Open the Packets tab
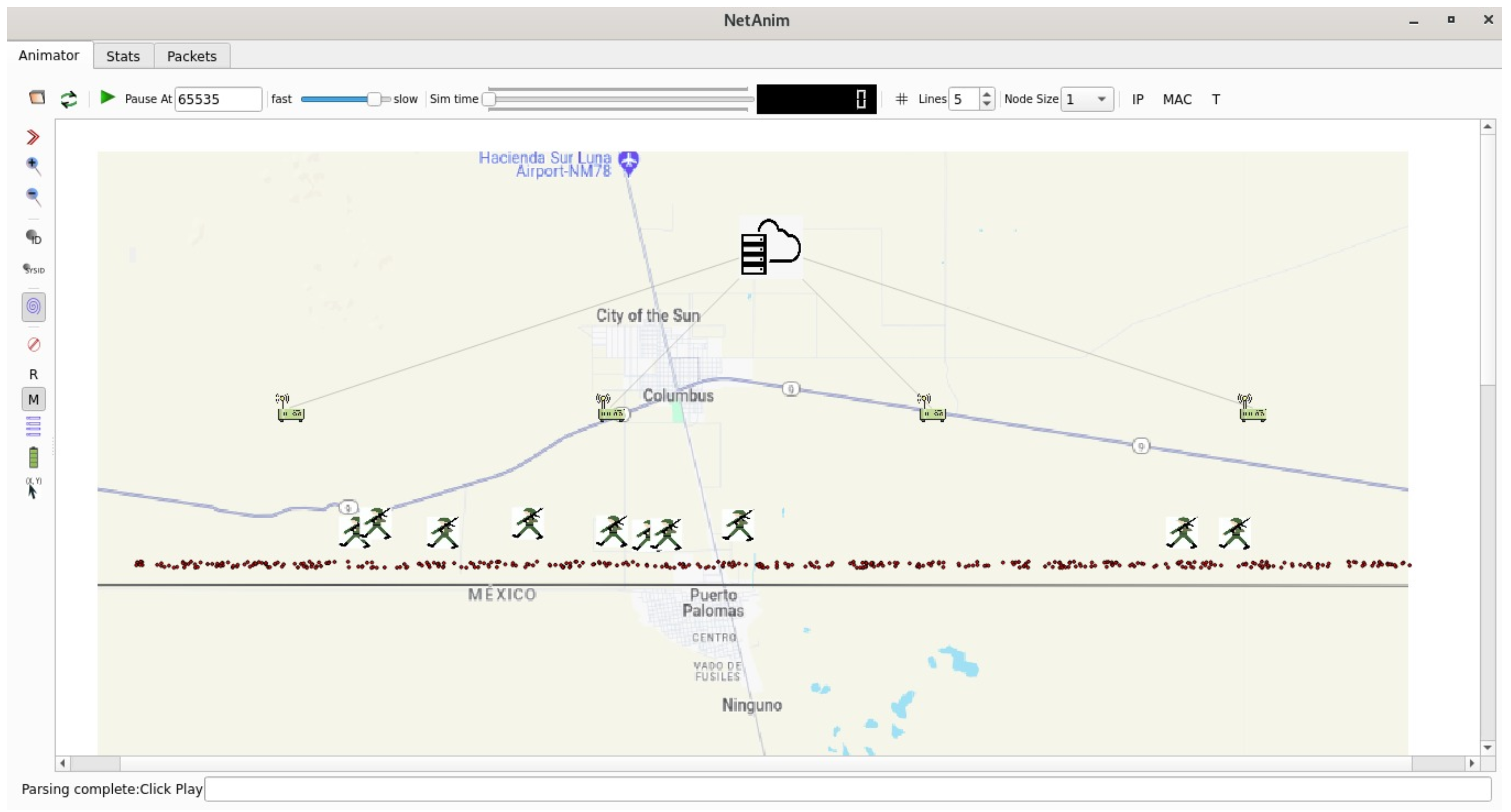The image size is (1511, 812). pos(191,56)
